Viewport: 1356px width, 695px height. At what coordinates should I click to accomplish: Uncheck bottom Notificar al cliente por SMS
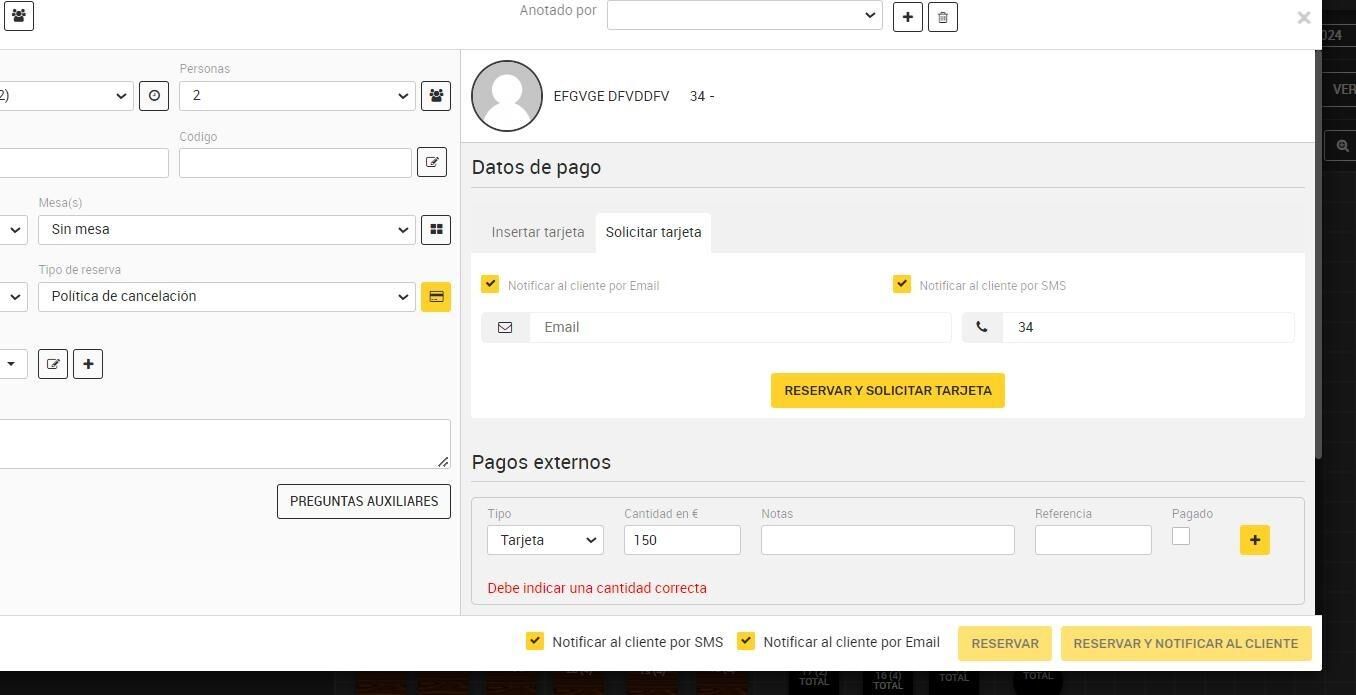click(x=535, y=641)
